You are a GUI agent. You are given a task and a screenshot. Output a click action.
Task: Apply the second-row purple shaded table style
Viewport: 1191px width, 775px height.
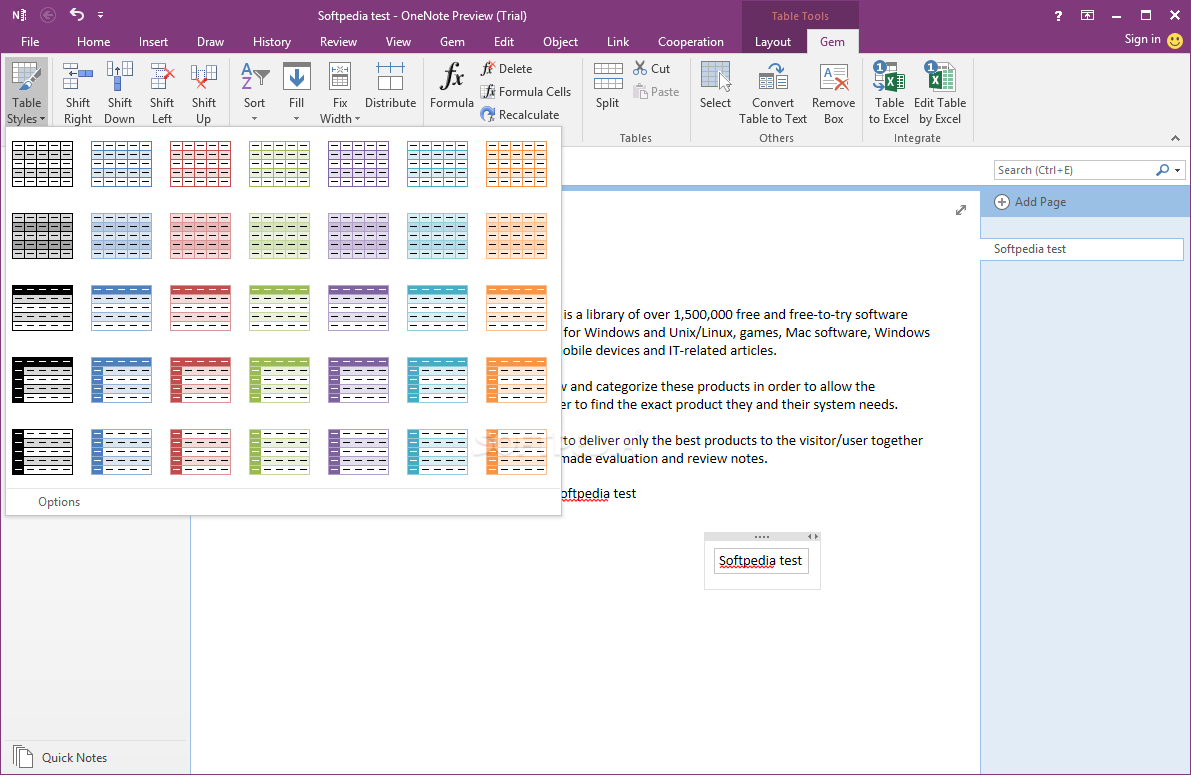(359, 236)
